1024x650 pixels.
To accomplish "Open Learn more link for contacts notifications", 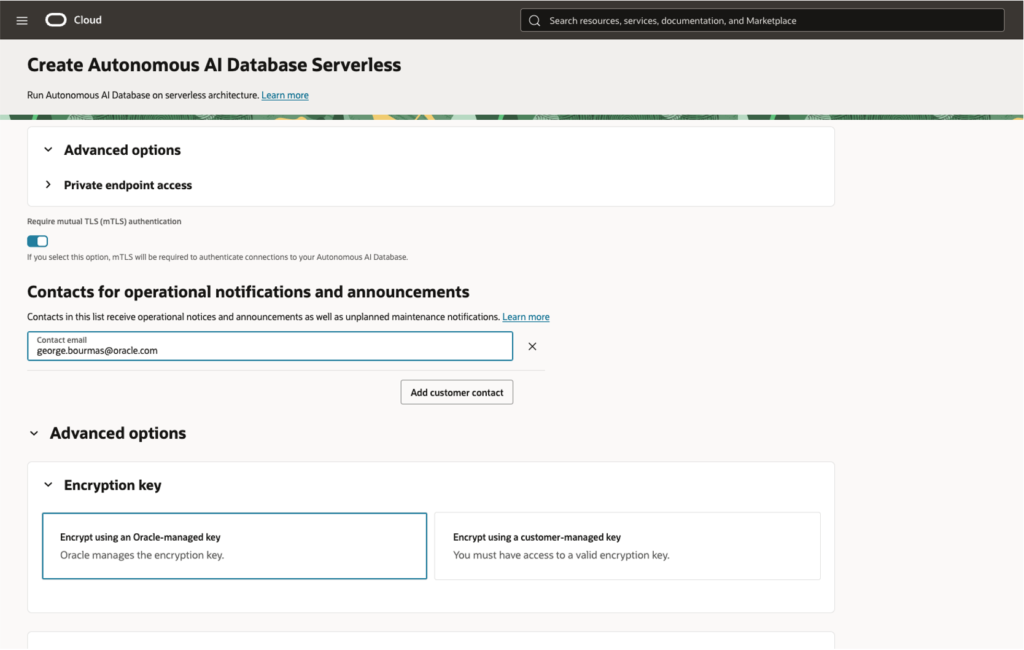I will [x=526, y=317].
